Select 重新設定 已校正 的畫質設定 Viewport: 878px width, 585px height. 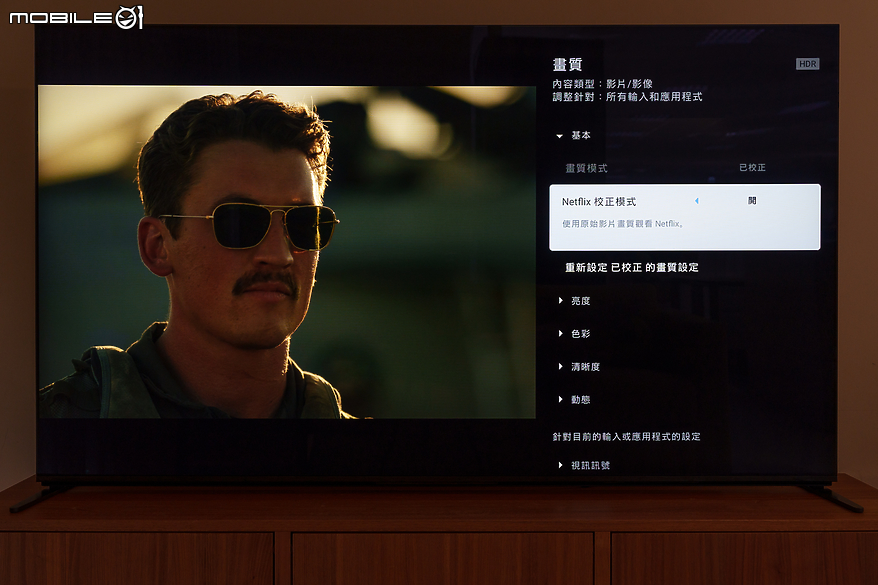pyautogui.click(x=632, y=268)
